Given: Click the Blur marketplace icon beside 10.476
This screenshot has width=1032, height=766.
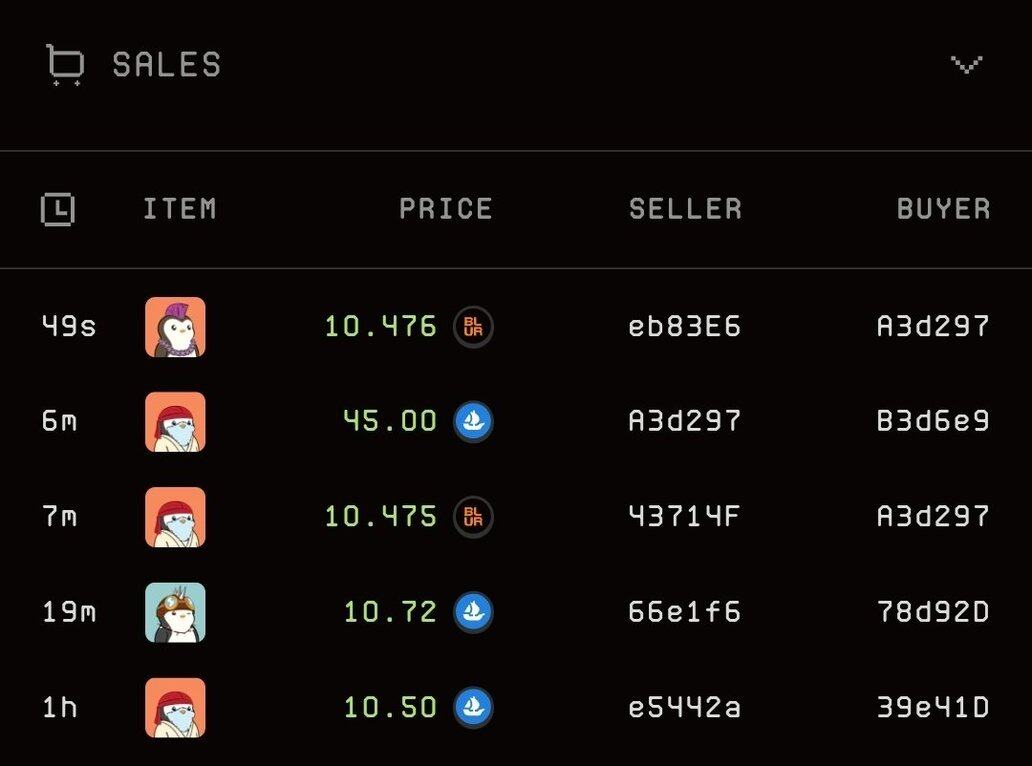Looking at the screenshot, I should (473, 326).
